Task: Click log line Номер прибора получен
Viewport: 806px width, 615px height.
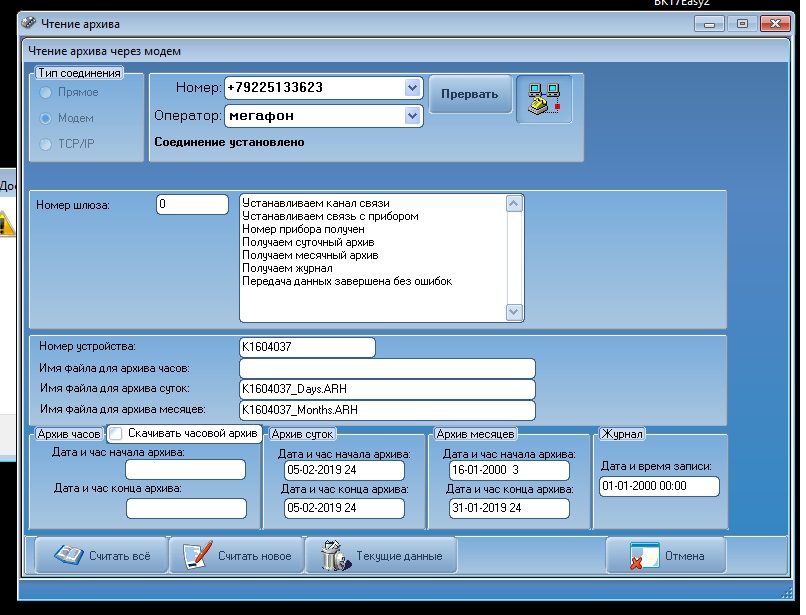Action: (303, 229)
